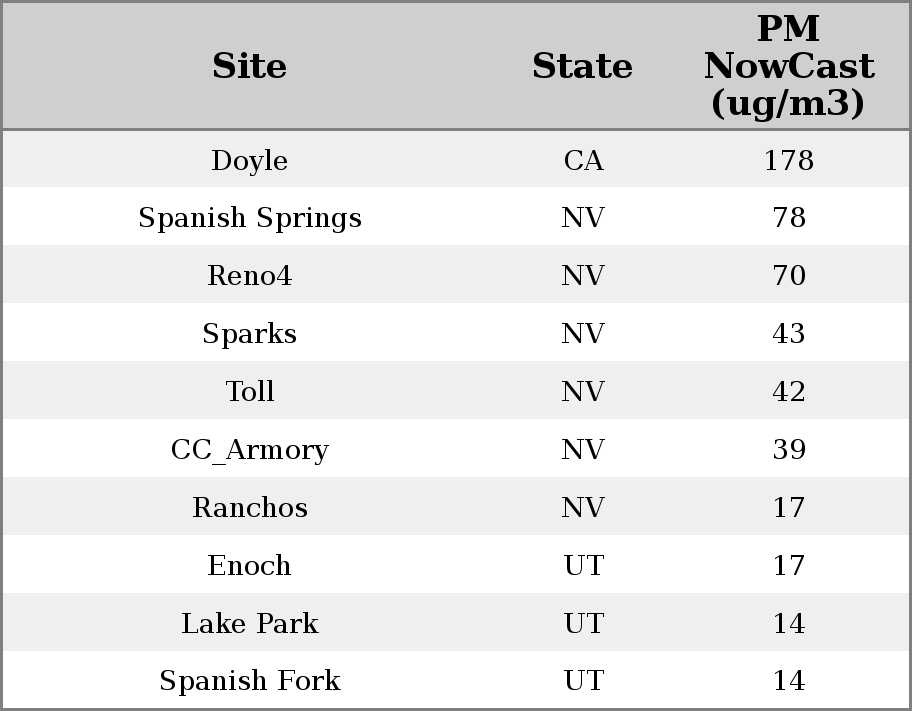Screen dimensions: 912x711
Task: Select the PM value 43 for Sparks
Action: [x=788, y=334]
